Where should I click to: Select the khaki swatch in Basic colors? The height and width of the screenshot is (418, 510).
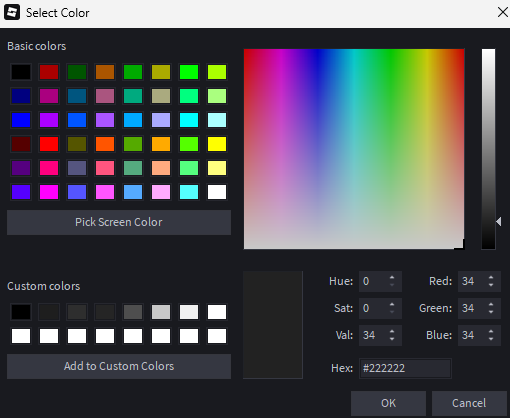pyautogui.click(x=161, y=96)
